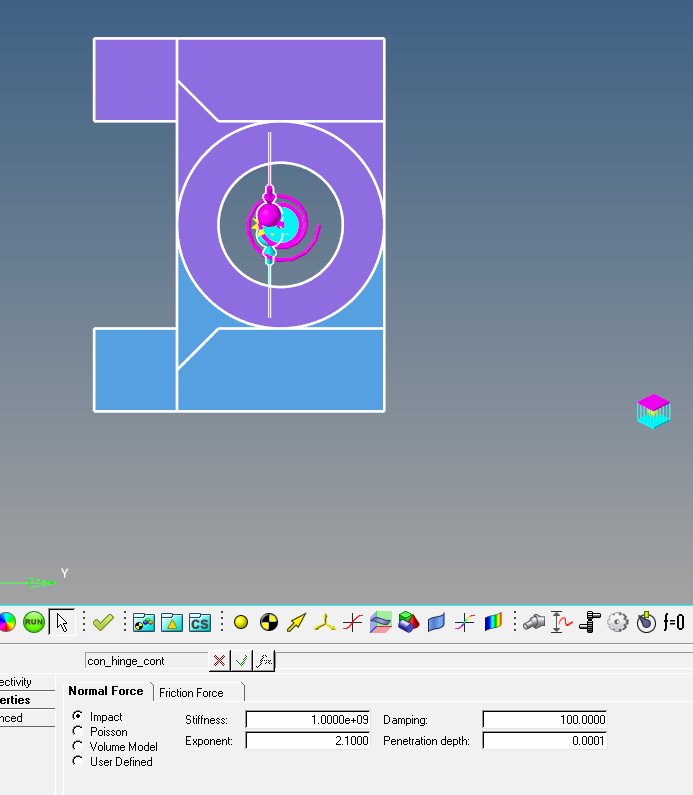This screenshot has height=795, width=693.
Task: Click the con_hinge_cont name field
Action: (x=147, y=661)
